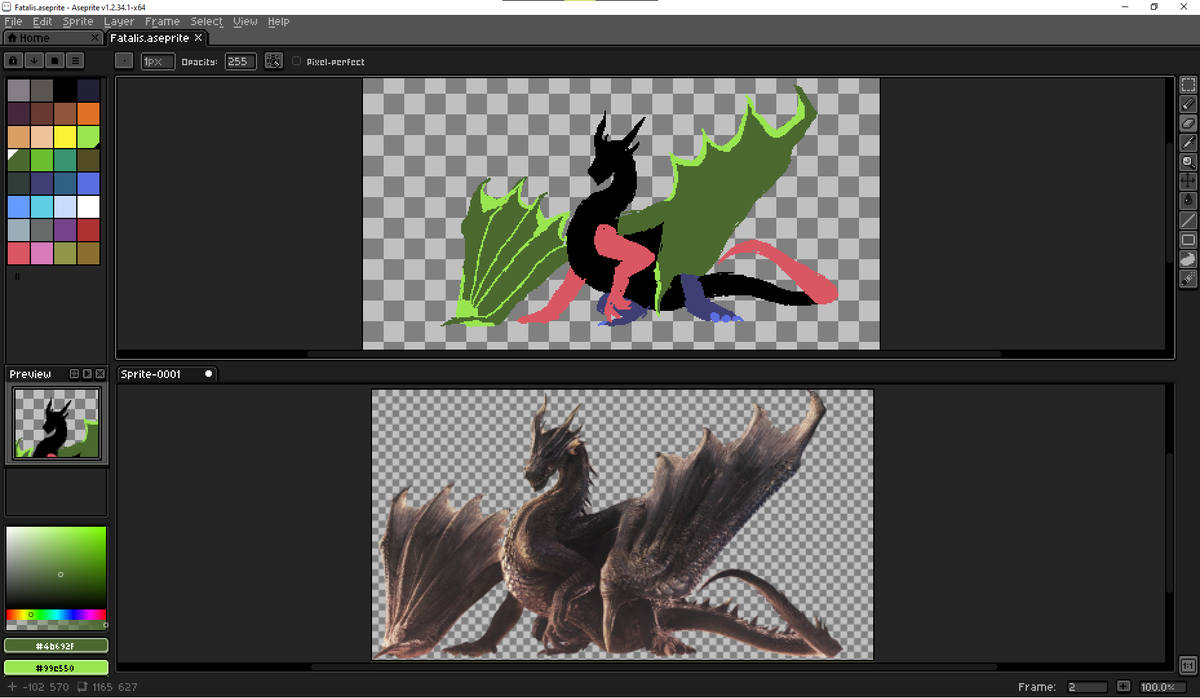This screenshot has height=698, width=1200.
Task: Select the Sprite-0001 tab
Action: coord(166,374)
